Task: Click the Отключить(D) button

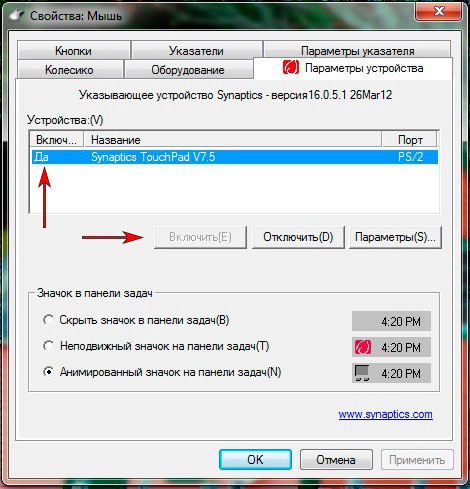Action: pos(298,237)
